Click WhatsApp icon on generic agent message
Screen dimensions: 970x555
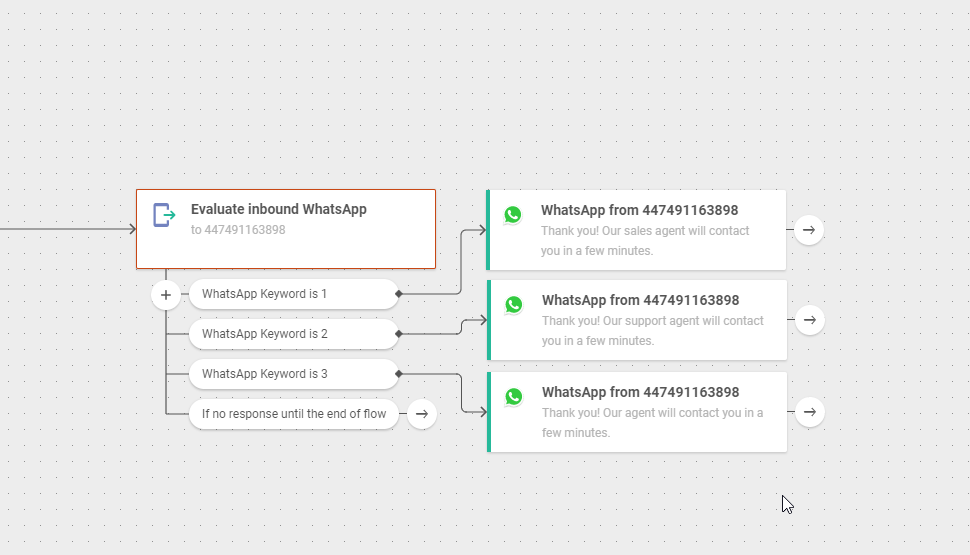click(x=514, y=397)
